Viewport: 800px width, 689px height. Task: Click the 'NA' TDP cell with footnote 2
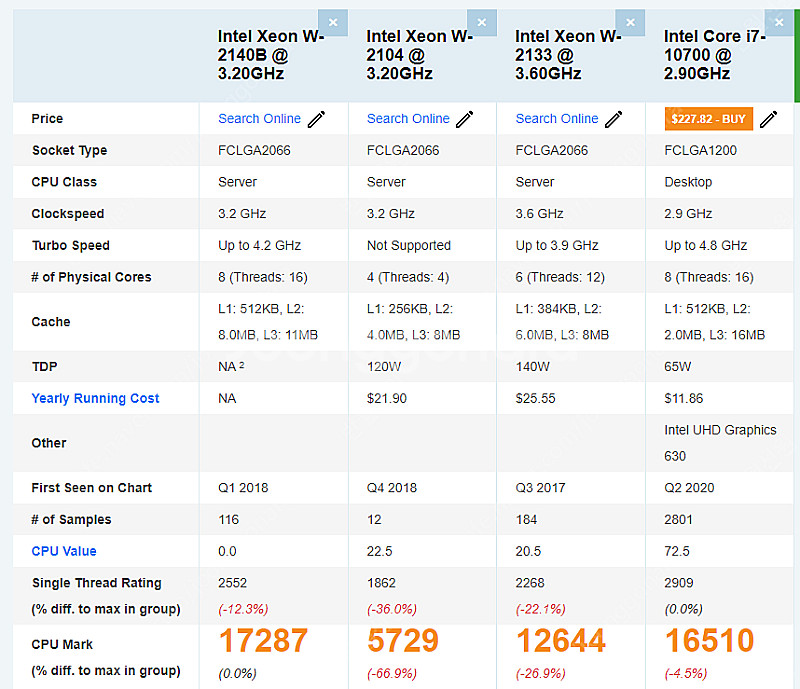[x=231, y=367]
